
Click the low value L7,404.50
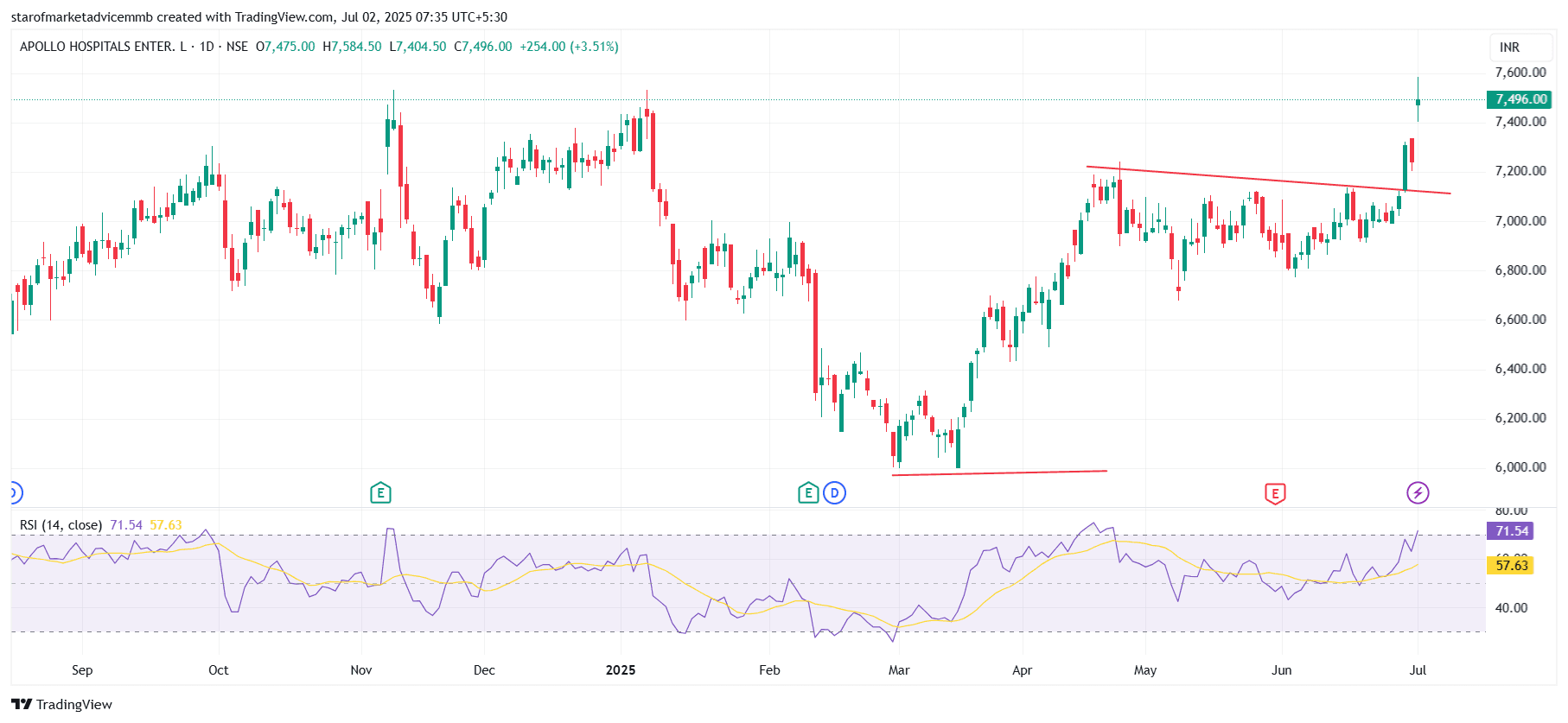(417, 47)
